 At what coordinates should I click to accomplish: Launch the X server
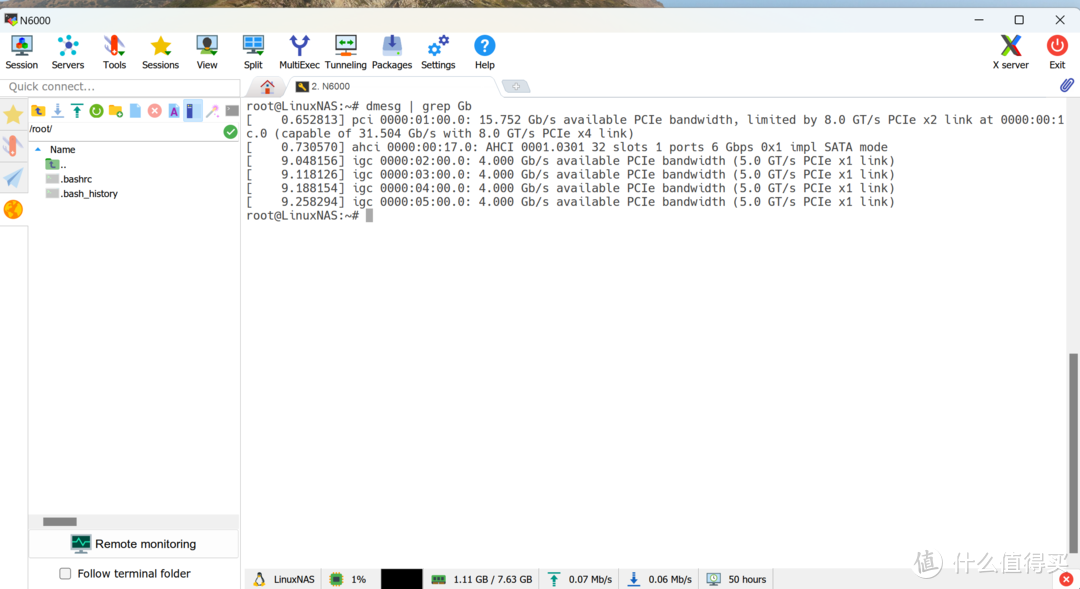[x=1010, y=51]
